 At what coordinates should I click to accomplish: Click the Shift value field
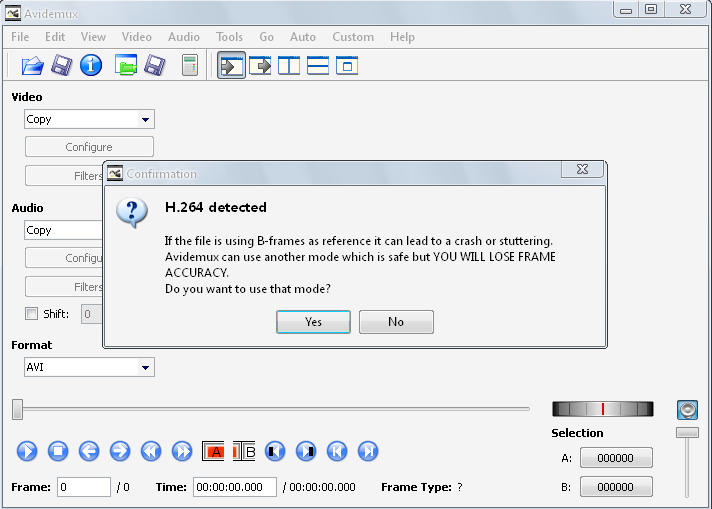(92, 314)
